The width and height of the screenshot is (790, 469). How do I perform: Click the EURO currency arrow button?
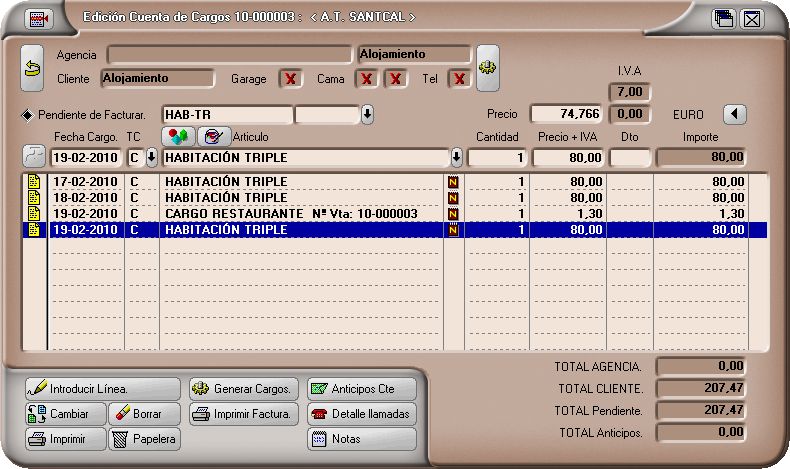click(734, 114)
